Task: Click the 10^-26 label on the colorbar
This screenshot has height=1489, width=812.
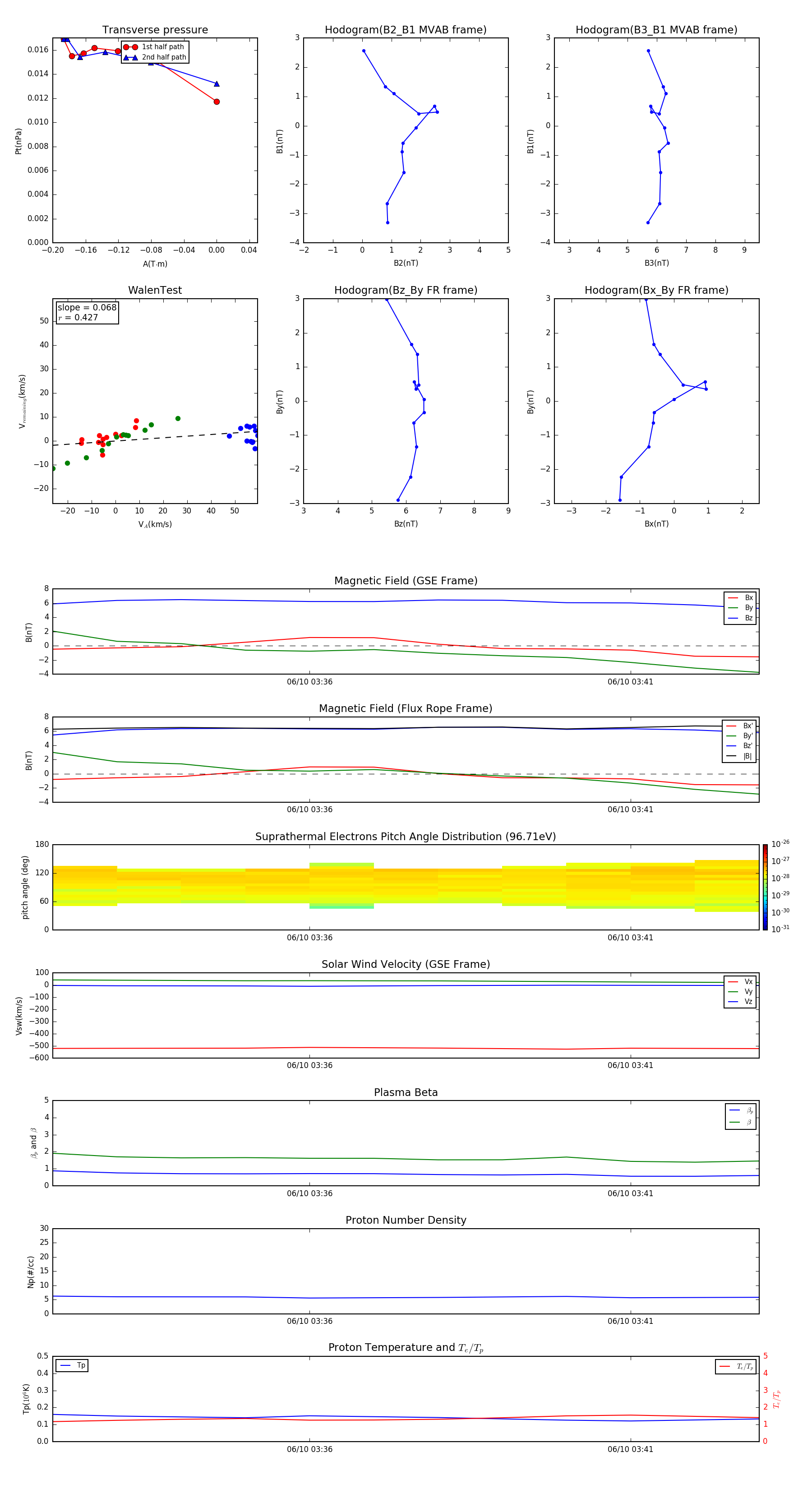Action: tap(780, 844)
